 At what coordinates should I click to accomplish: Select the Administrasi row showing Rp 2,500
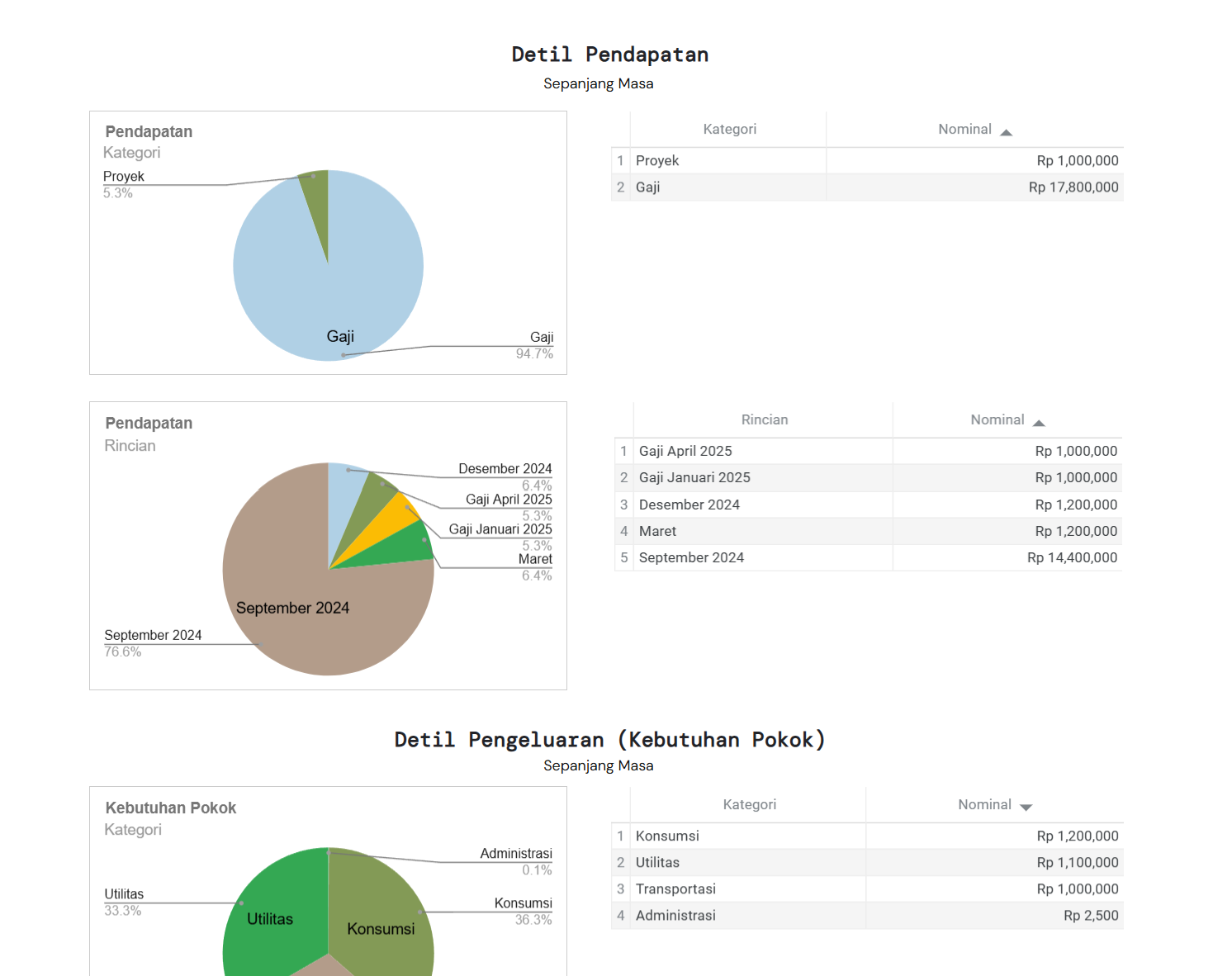pos(867,916)
